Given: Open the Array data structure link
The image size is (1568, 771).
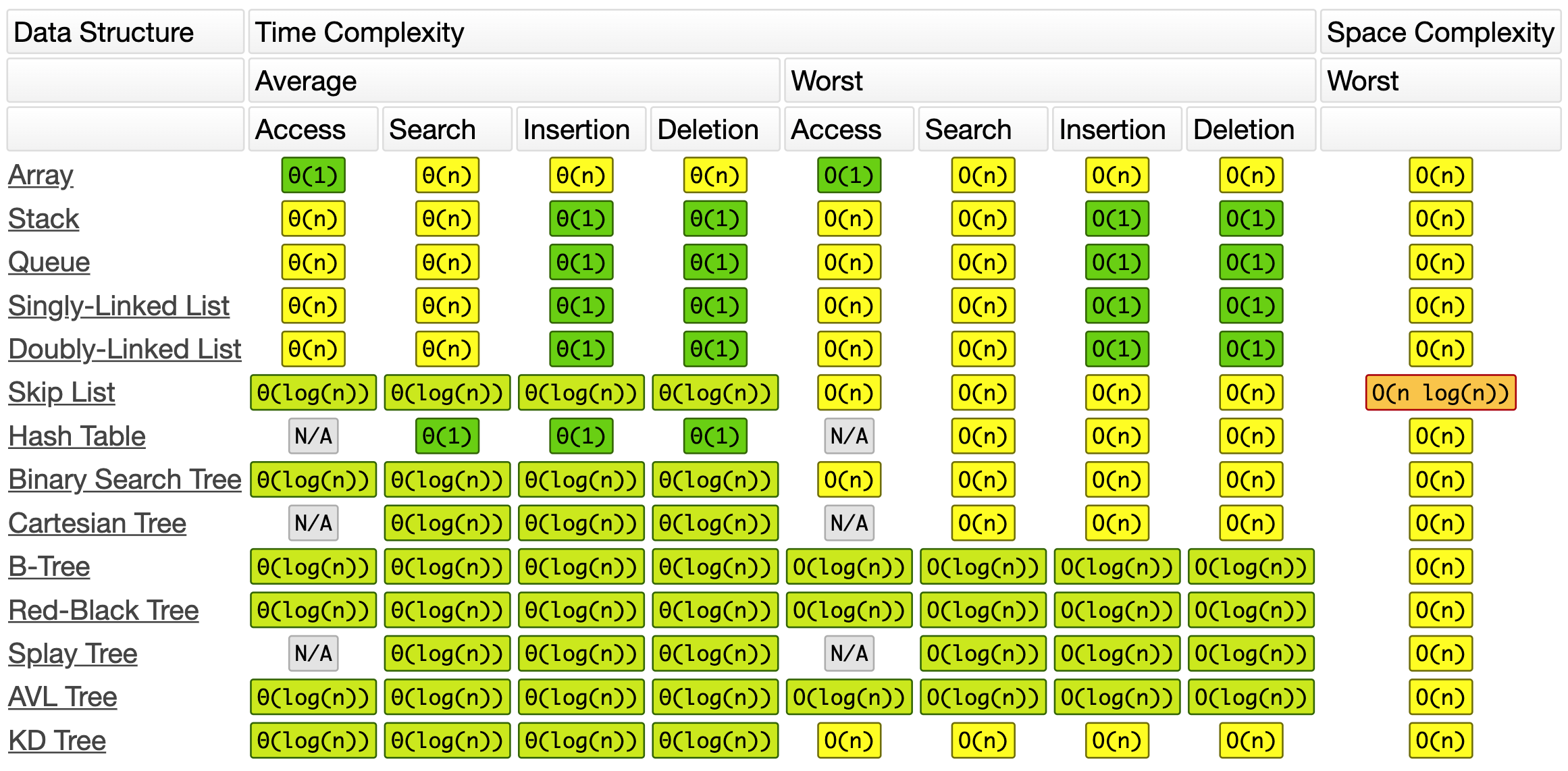Looking at the screenshot, I should click(x=41, y=176).
